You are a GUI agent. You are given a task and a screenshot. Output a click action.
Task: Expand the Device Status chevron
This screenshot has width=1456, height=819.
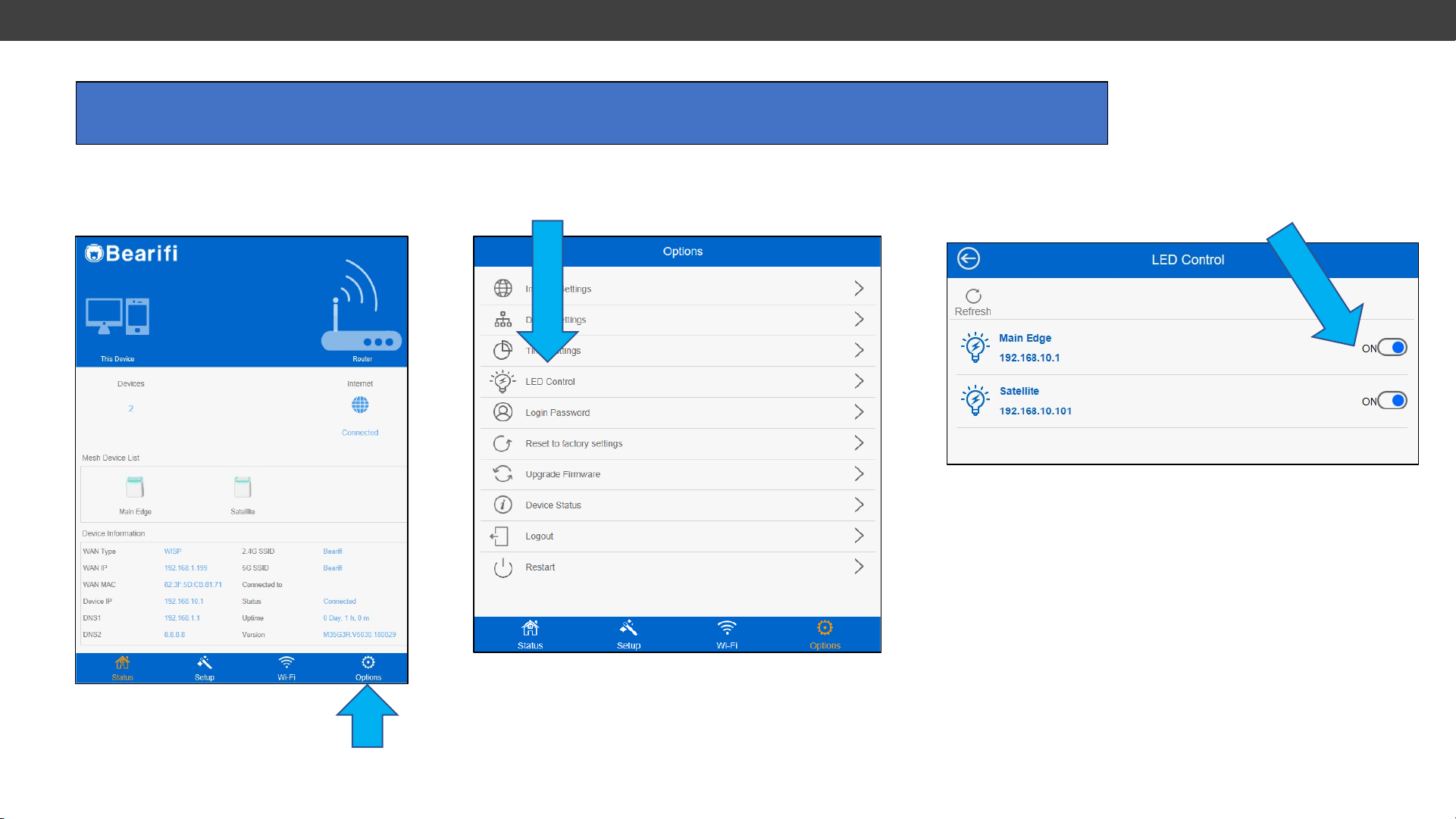click(859, 505)
